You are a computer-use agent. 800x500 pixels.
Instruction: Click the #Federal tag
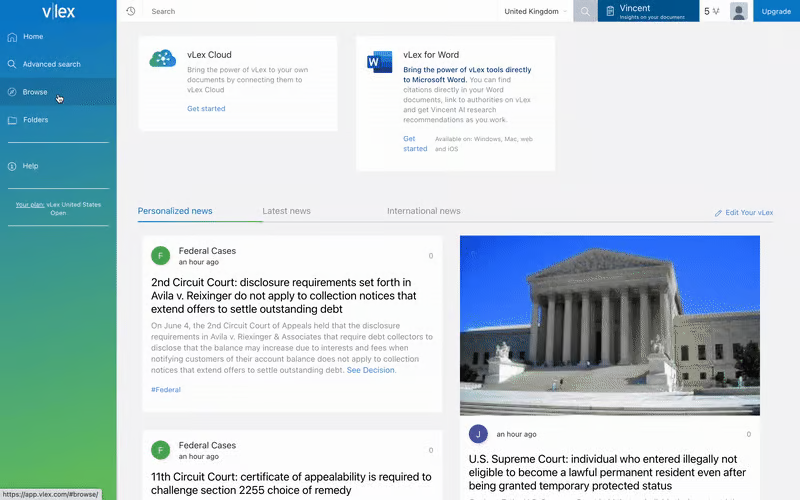tap(166, 390)
